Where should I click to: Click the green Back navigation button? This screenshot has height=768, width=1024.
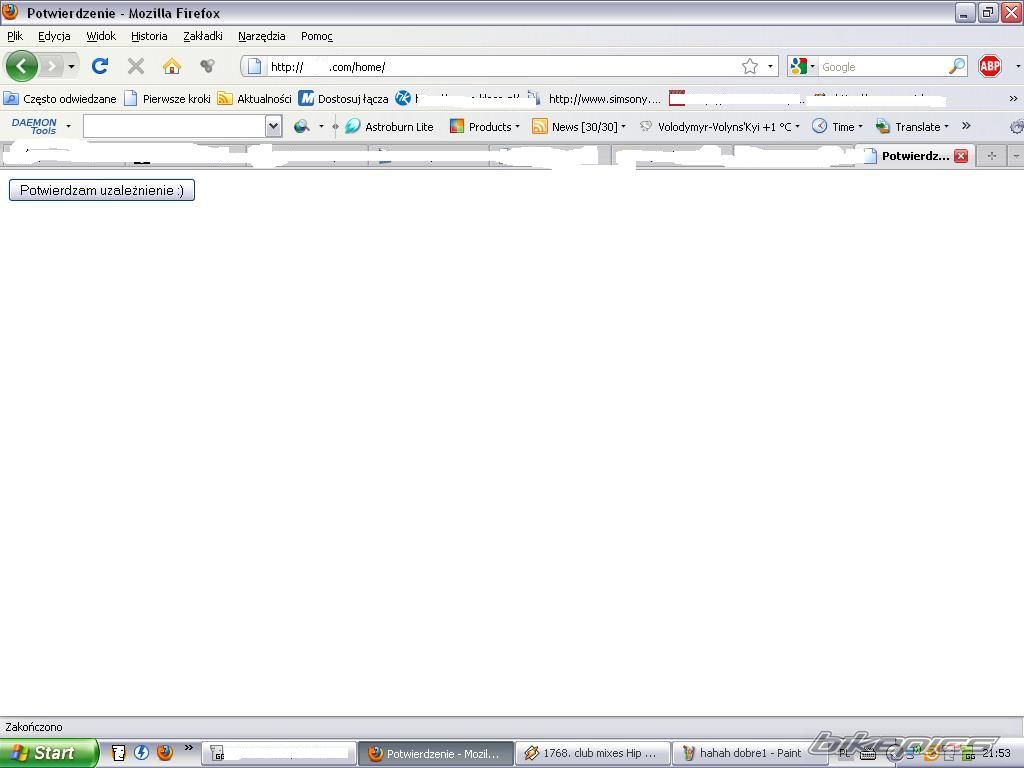[22, 66]
